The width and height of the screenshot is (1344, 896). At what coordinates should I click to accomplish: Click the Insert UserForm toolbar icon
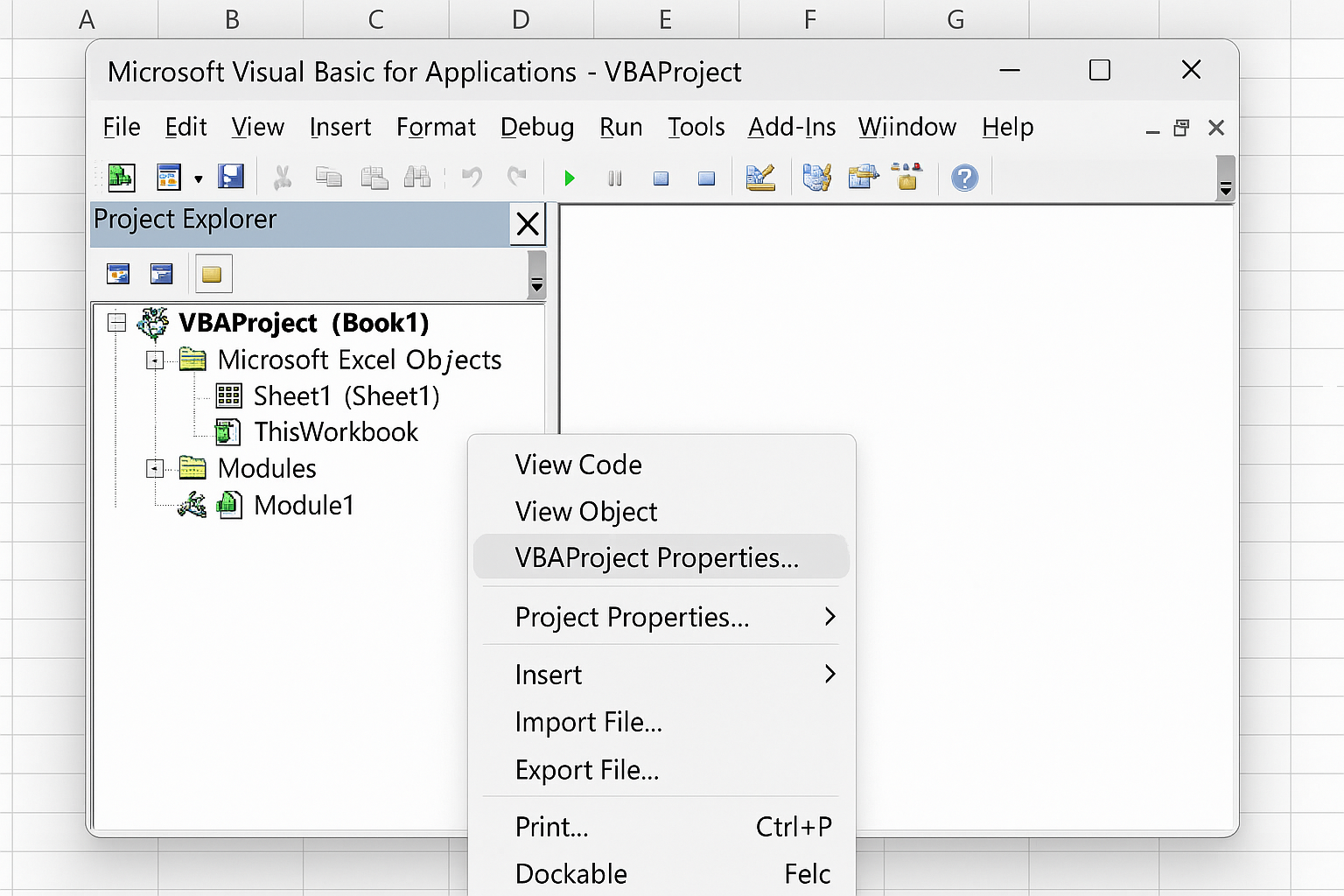coord(168,178)
